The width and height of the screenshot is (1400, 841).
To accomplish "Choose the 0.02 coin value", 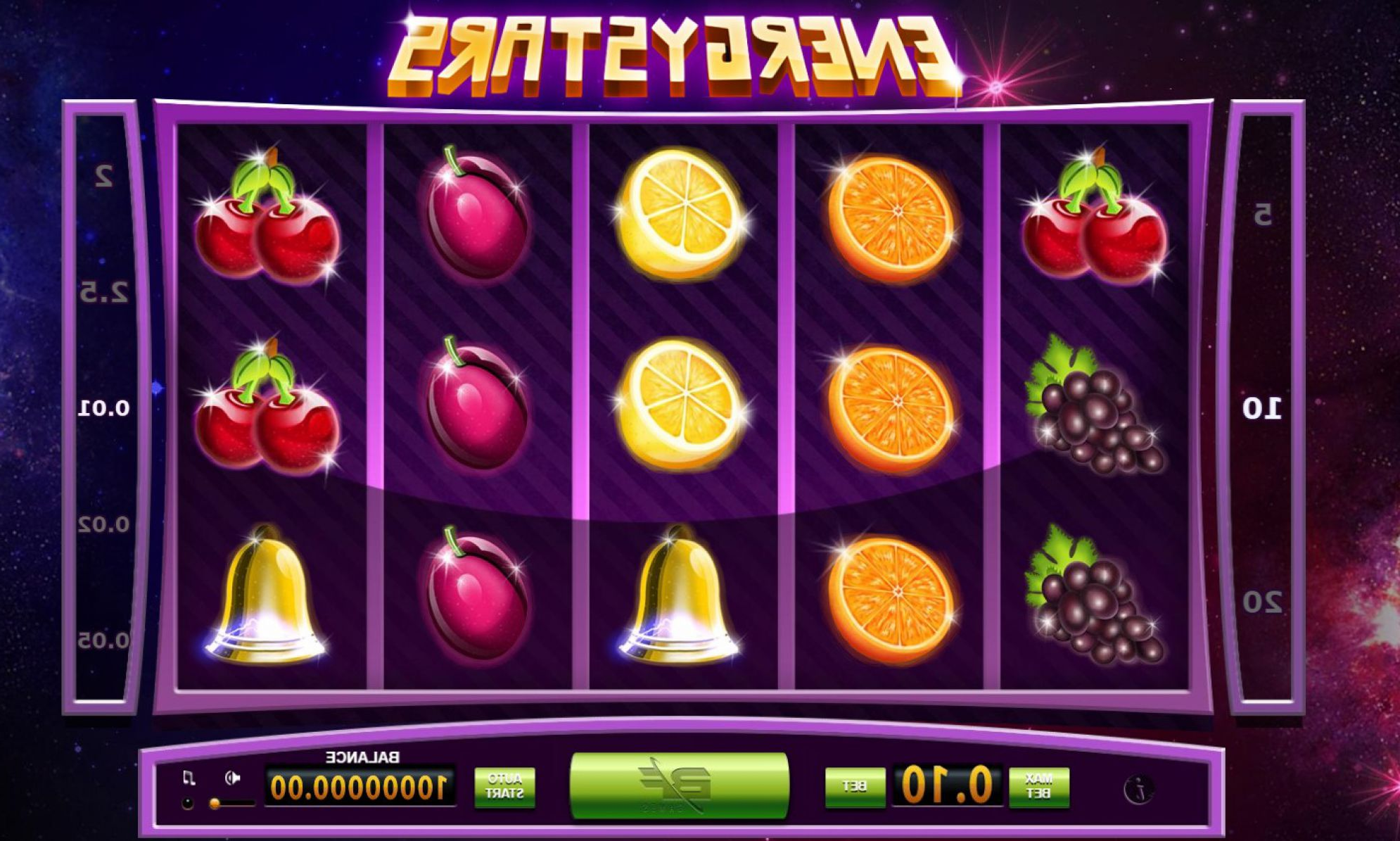I will pyautogui.click(x=104, y=524).
